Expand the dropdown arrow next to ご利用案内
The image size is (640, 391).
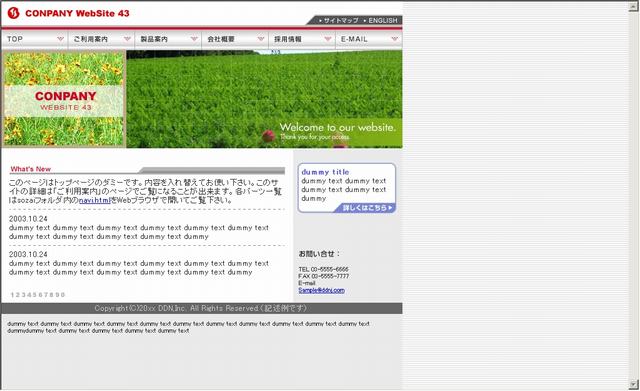pyautogui.click(x=127, y=39)
